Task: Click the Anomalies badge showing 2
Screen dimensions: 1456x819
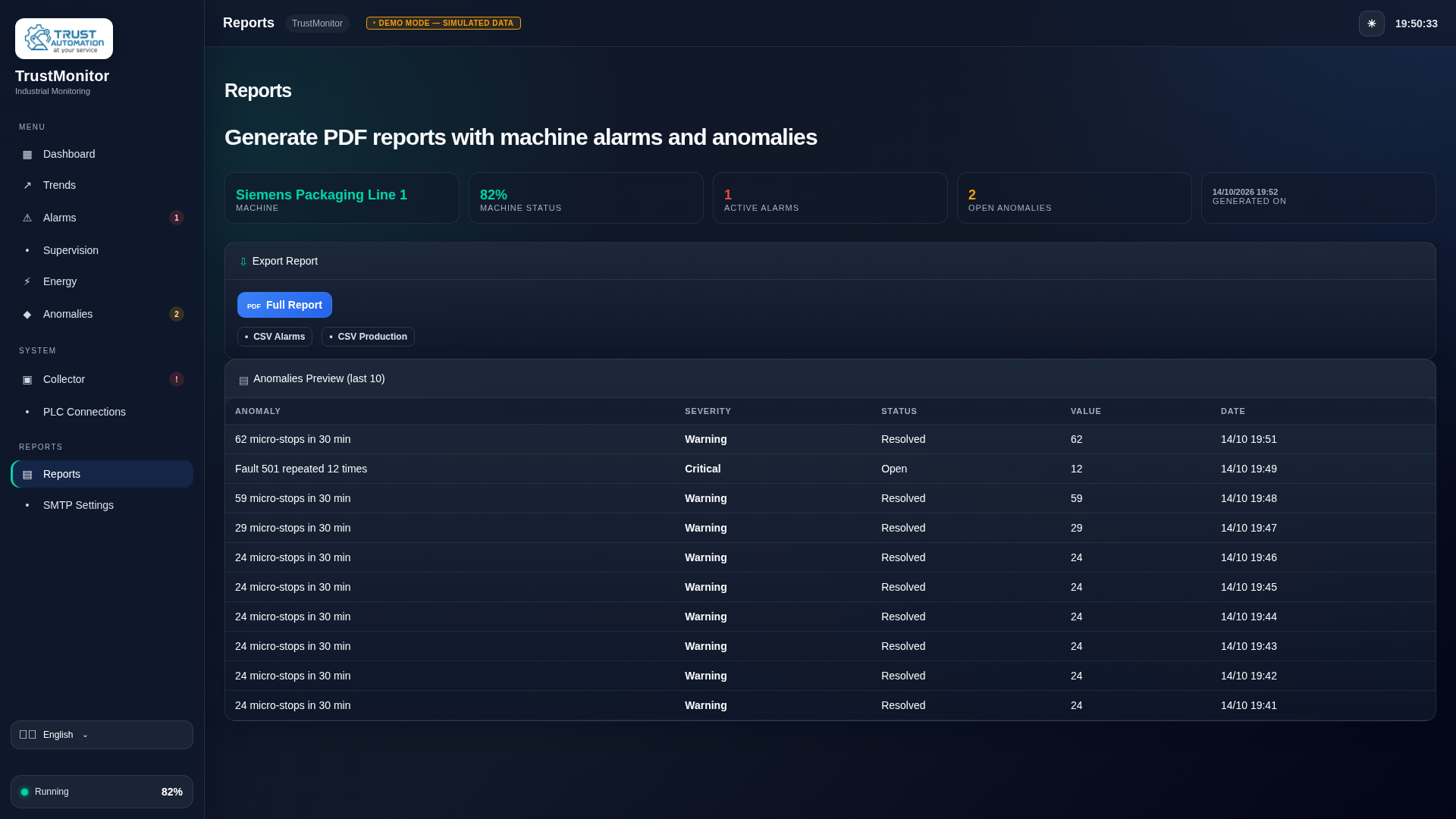Action: [x=177, y=314]
